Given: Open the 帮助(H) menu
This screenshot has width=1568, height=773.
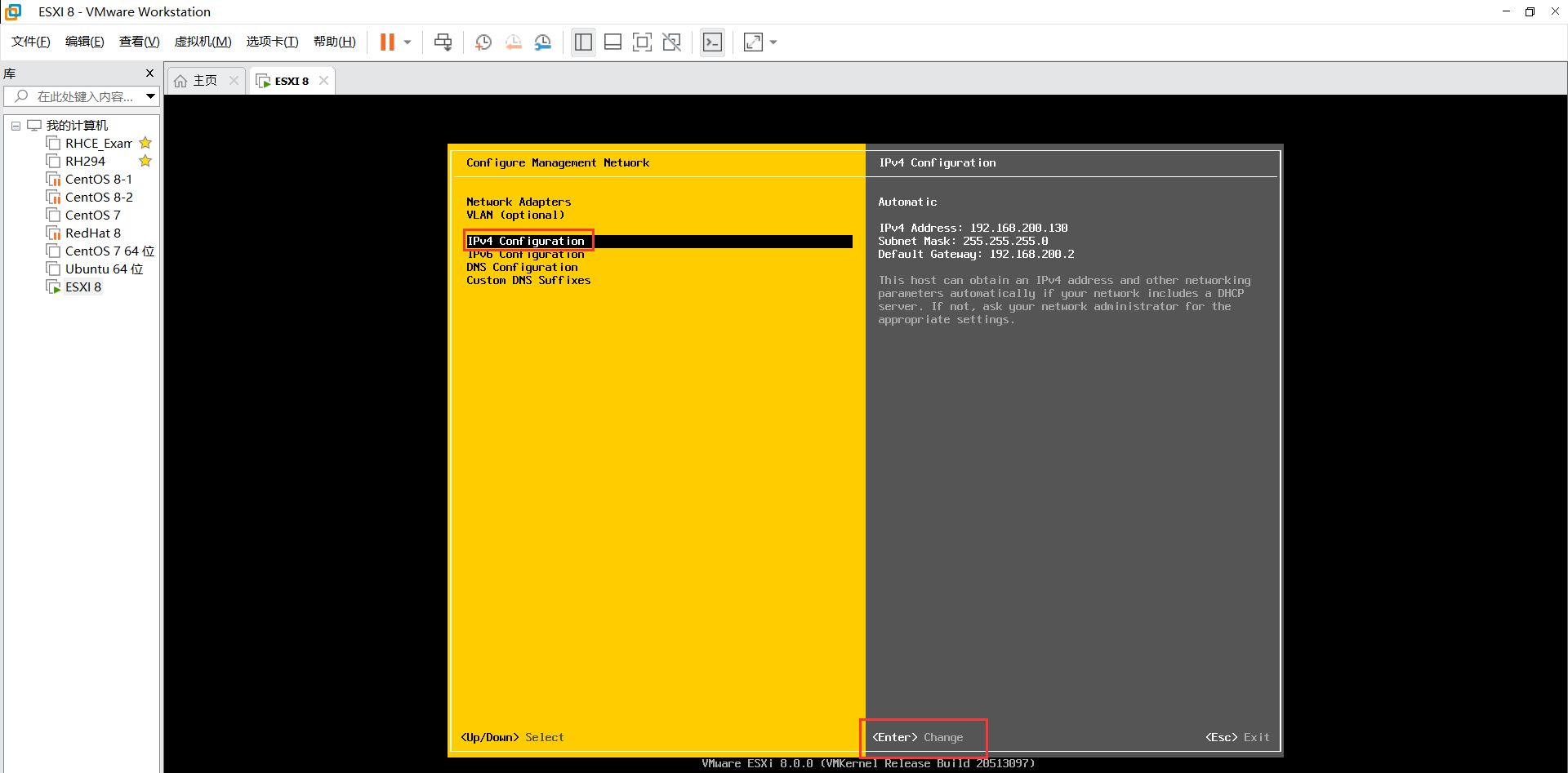Looking at the screenshot, I should 335,42.
